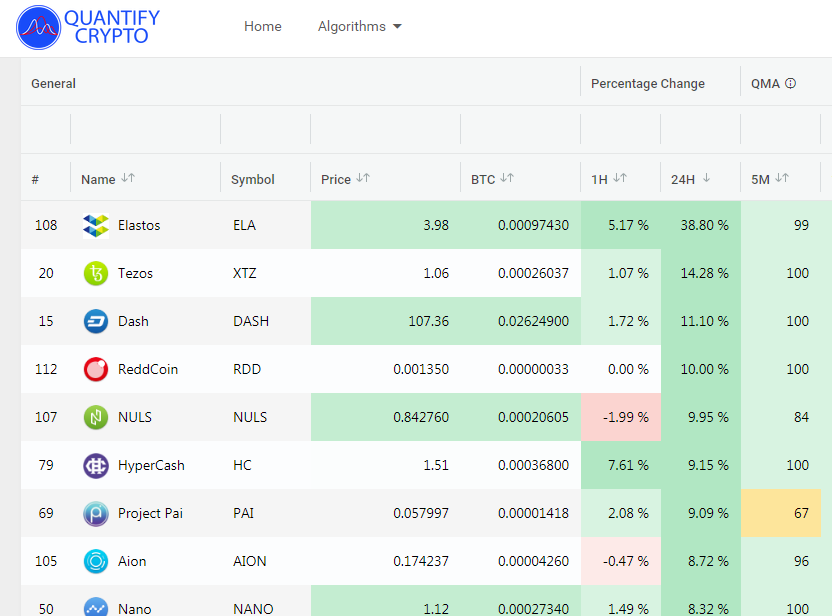Image resolution: width=832 pixels, height=616 pixels.
Task: Select the Project Pai name
Action: click(x=150, y=514)
